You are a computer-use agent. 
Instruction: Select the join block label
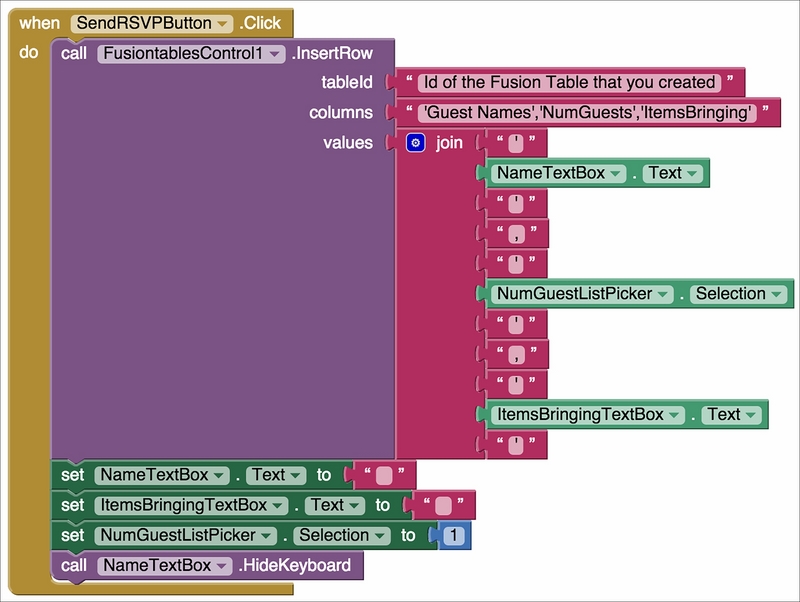click(x=450, y=143)
